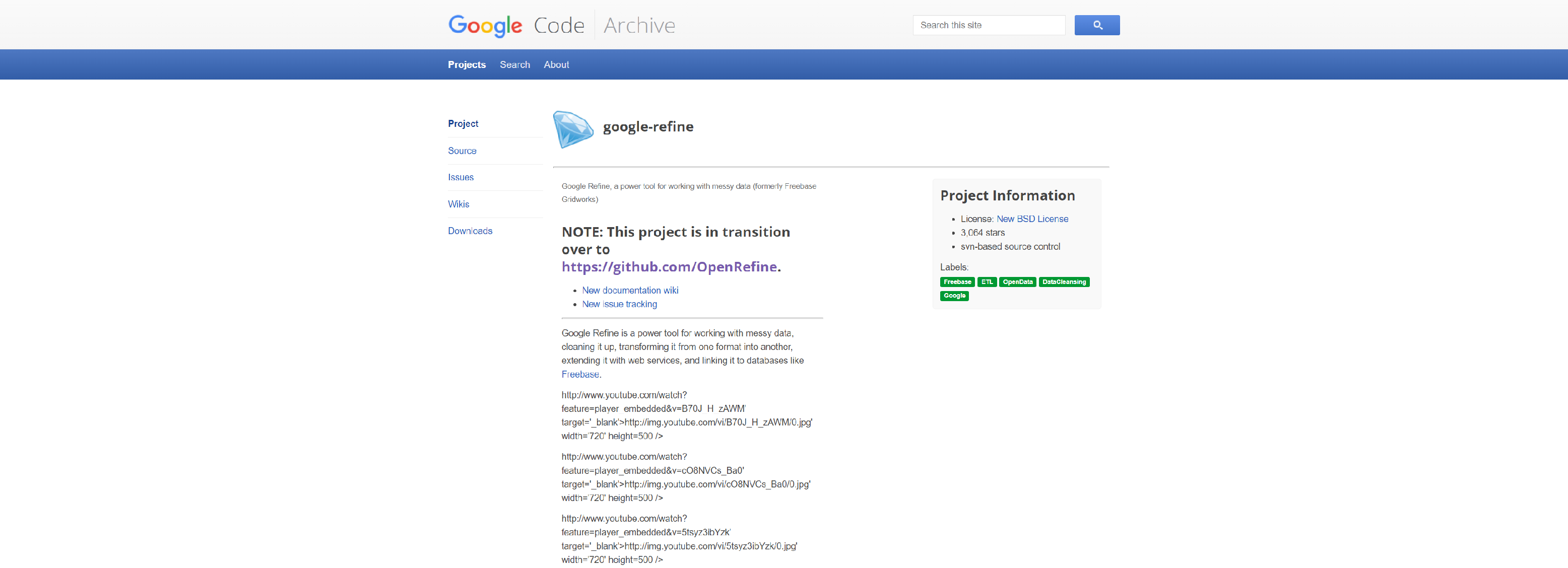This screenshot has height=568, width=1568.
Task: Click the Project Information heading
Action: point(1007,195)
